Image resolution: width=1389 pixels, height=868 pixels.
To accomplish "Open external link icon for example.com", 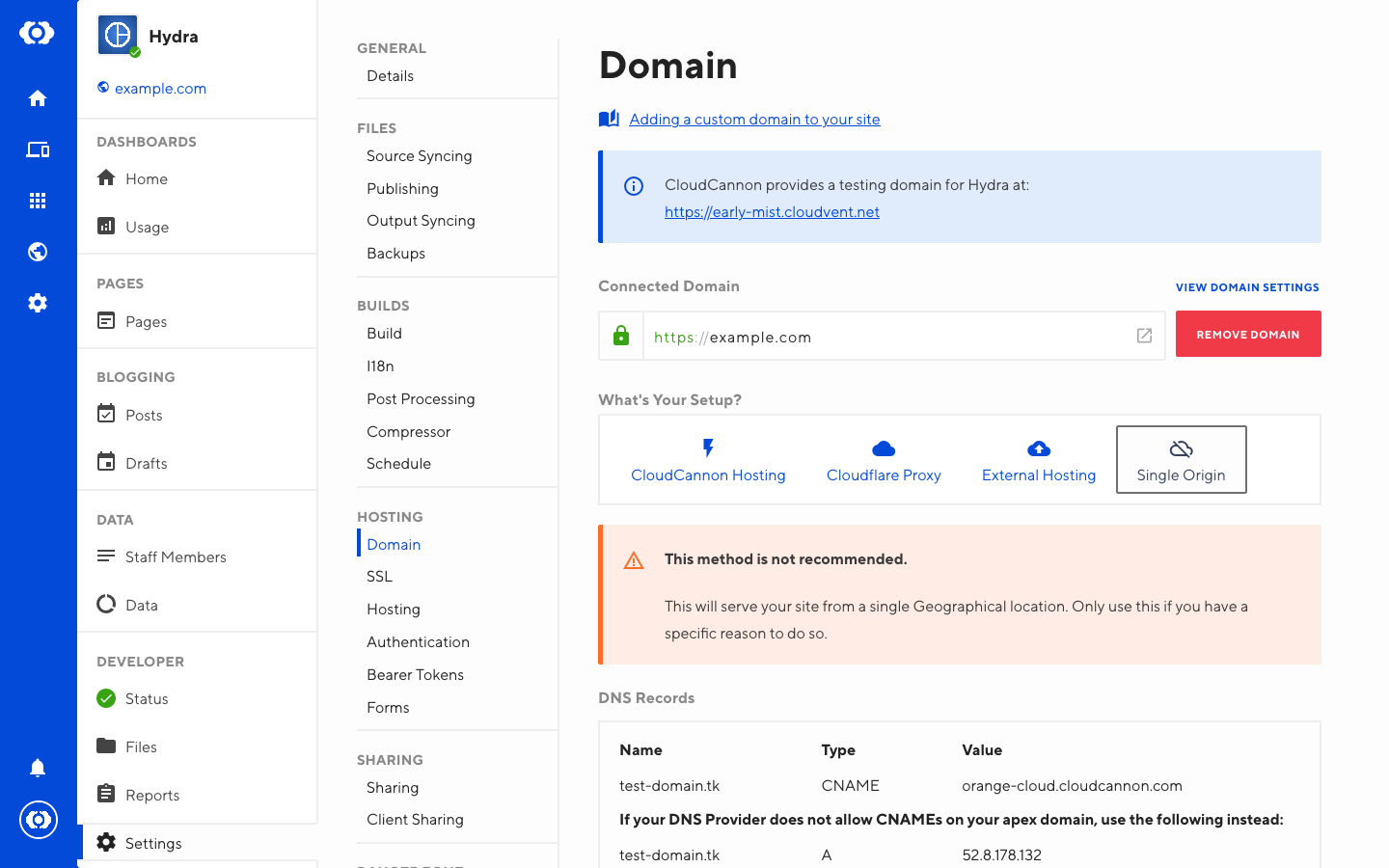I will [1144, 336].
